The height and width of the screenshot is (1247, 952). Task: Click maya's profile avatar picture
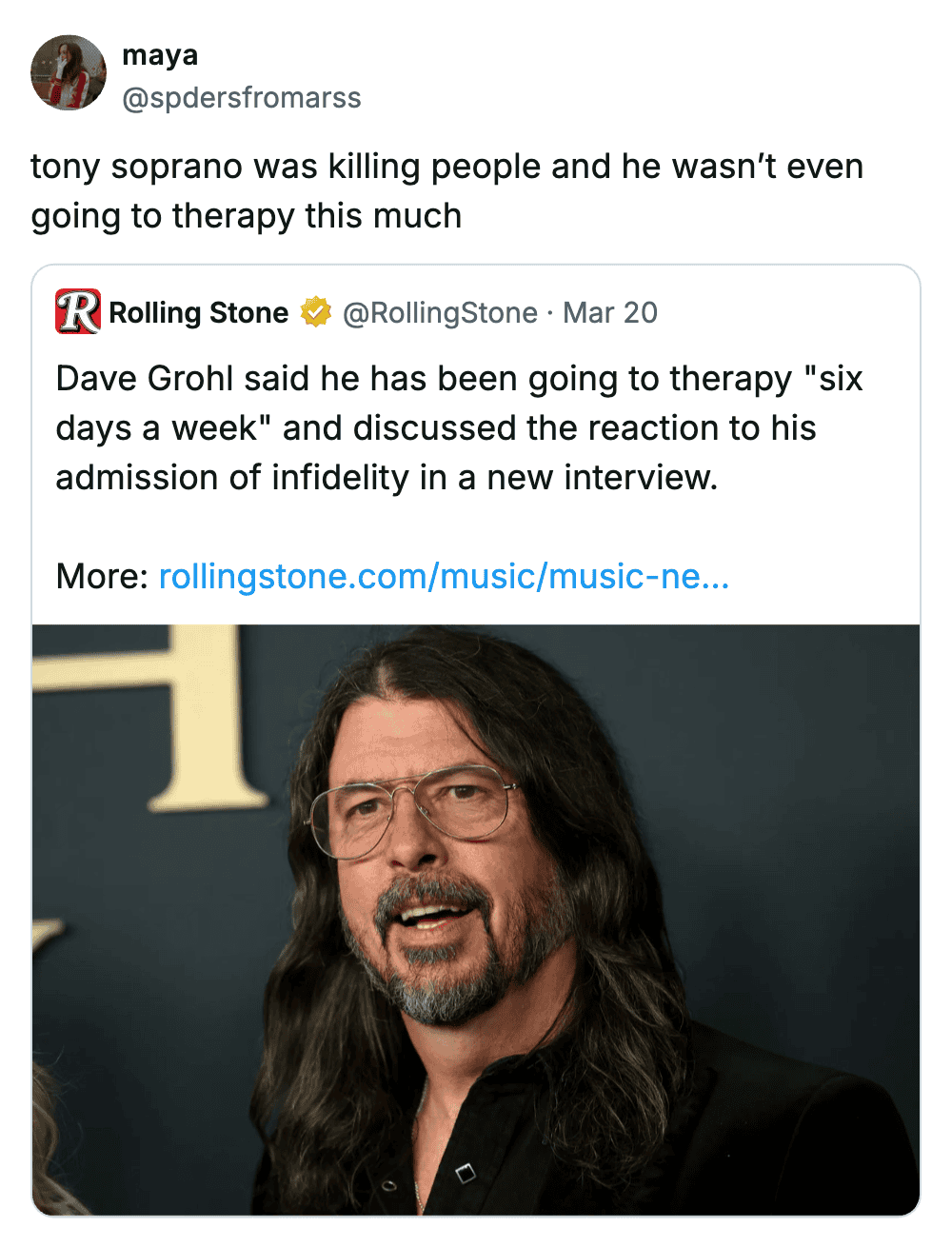[x=69, y=73]
